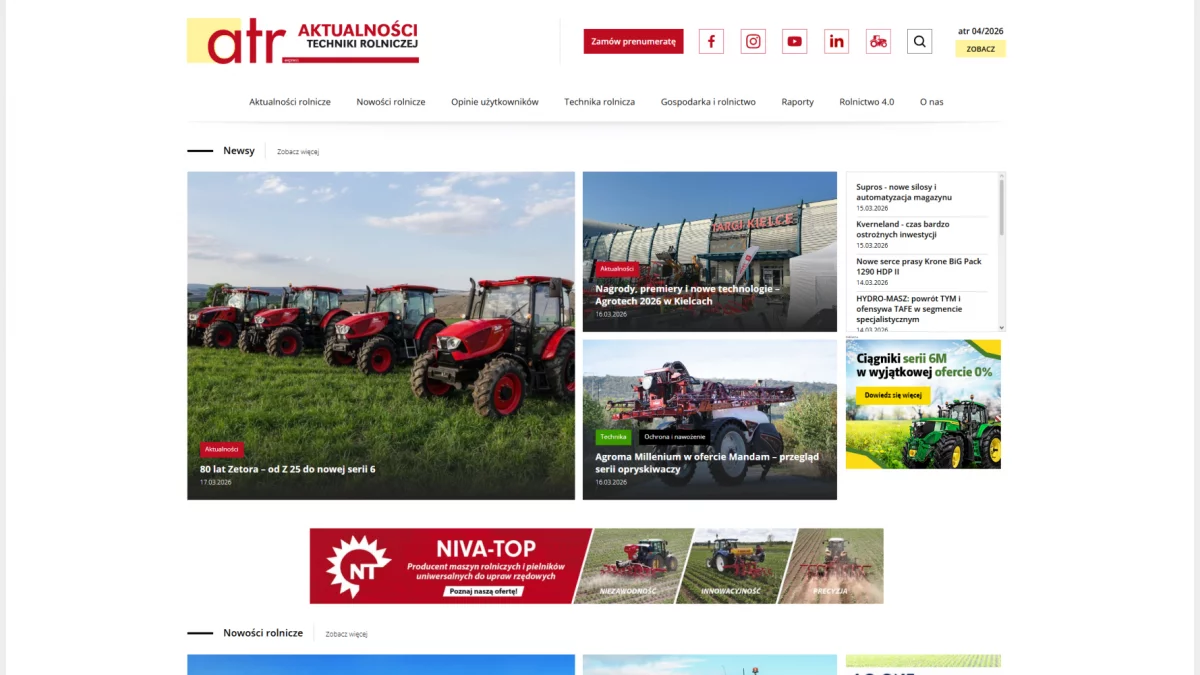This screenshot has width=1200, height=675.
Task: Open Nowości rolnicze menu item
Action: [391, 102]
